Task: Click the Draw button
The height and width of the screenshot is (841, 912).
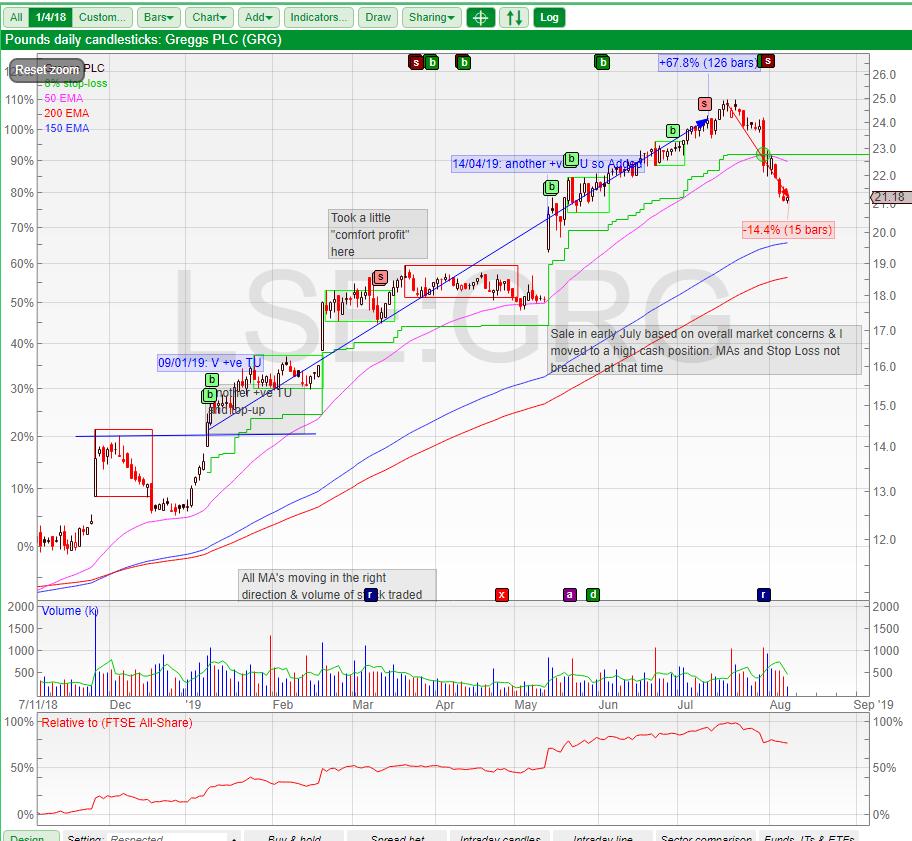Action: pyautogui.click(x=378, y=17)
